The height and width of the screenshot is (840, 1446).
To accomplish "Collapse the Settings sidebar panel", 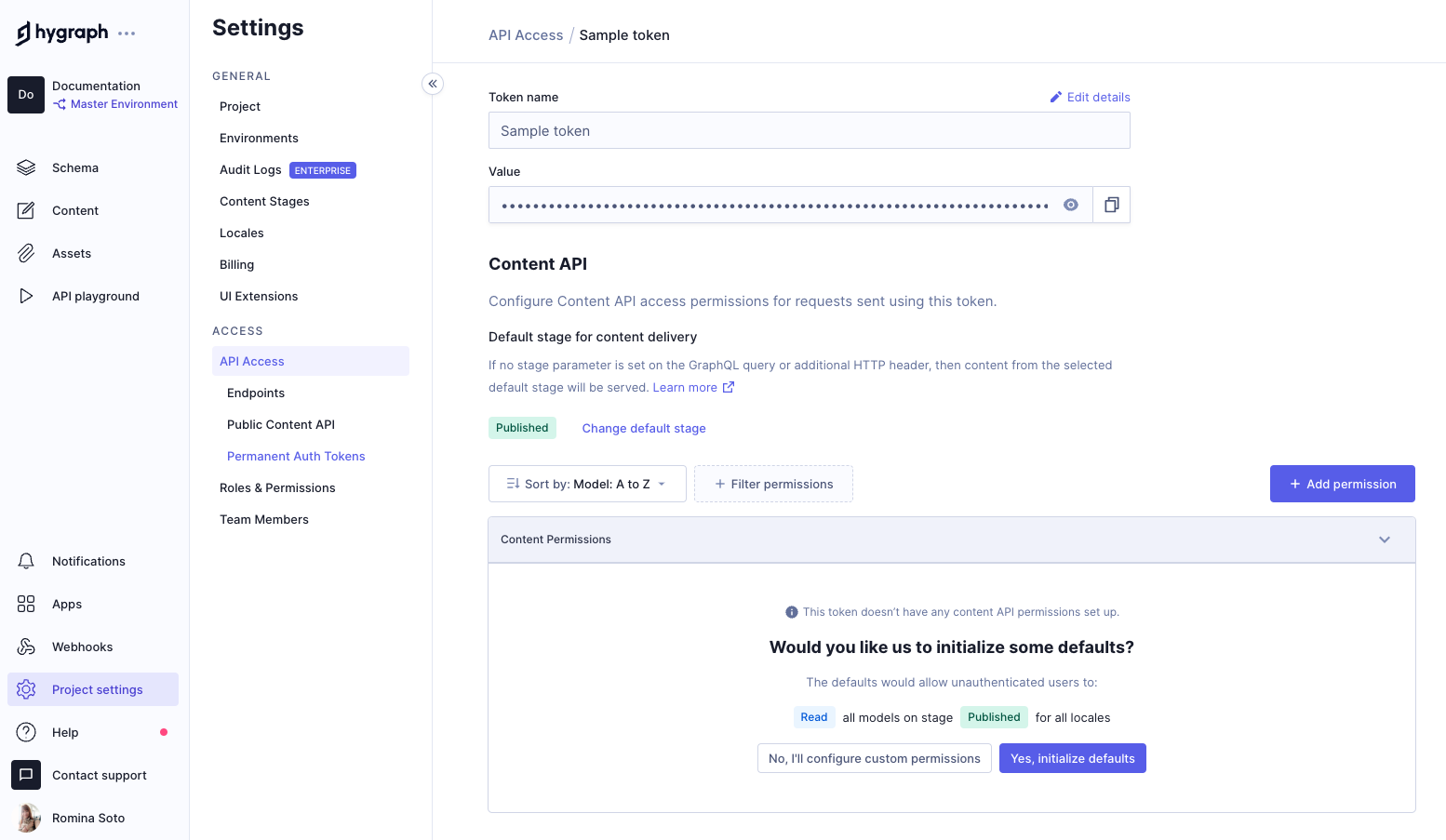I will pos(433,84).
